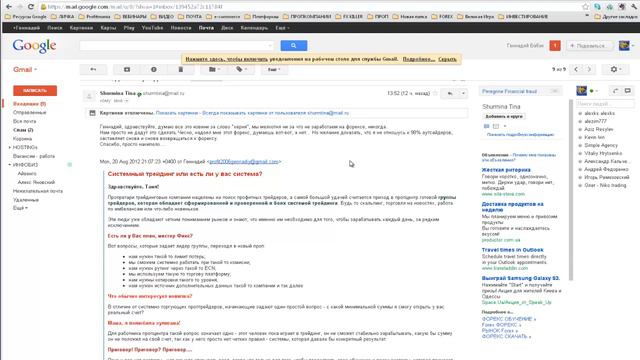Hide the desktop notification banner via 'Скрыть'
Image resolution: width=640 pixels, height=360 pixels.
447,59
